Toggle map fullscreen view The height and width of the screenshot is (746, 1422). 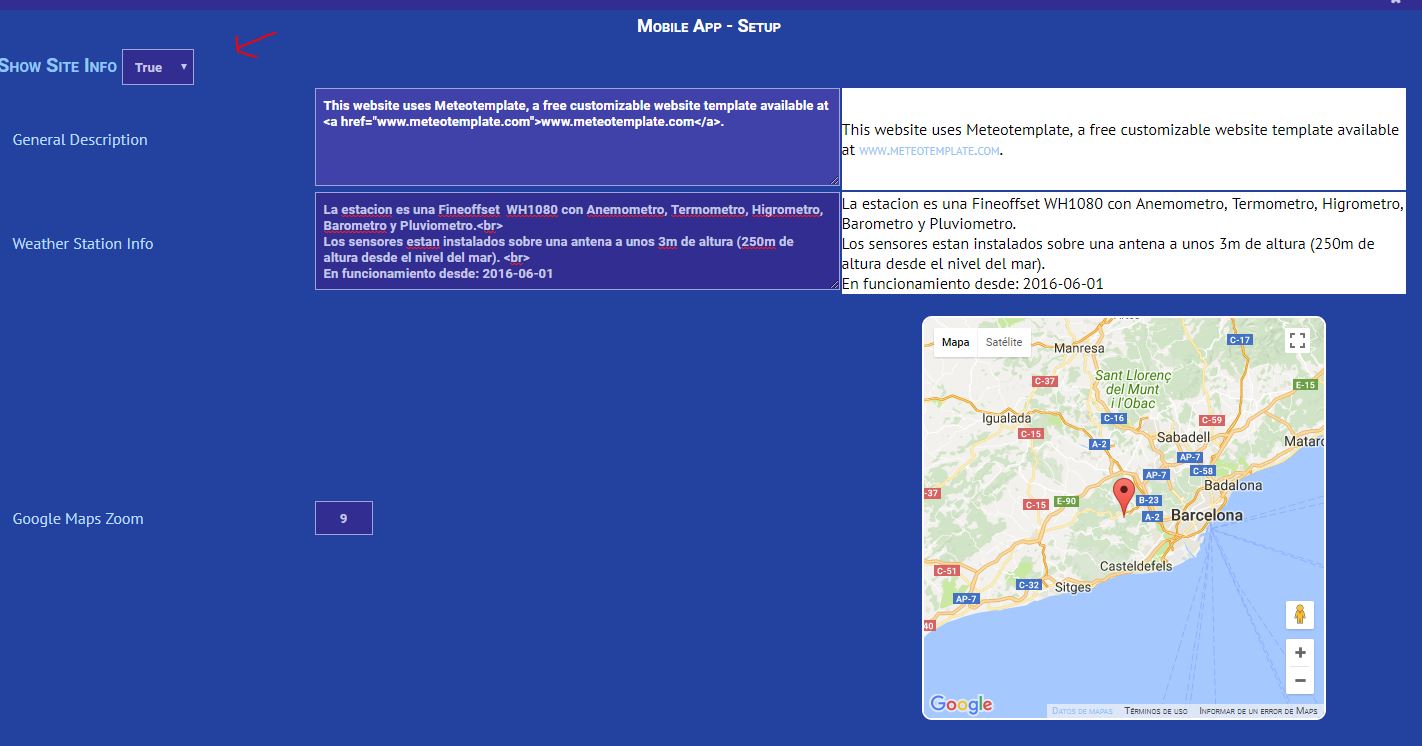pyautogui.click(x=1298, y=340)
